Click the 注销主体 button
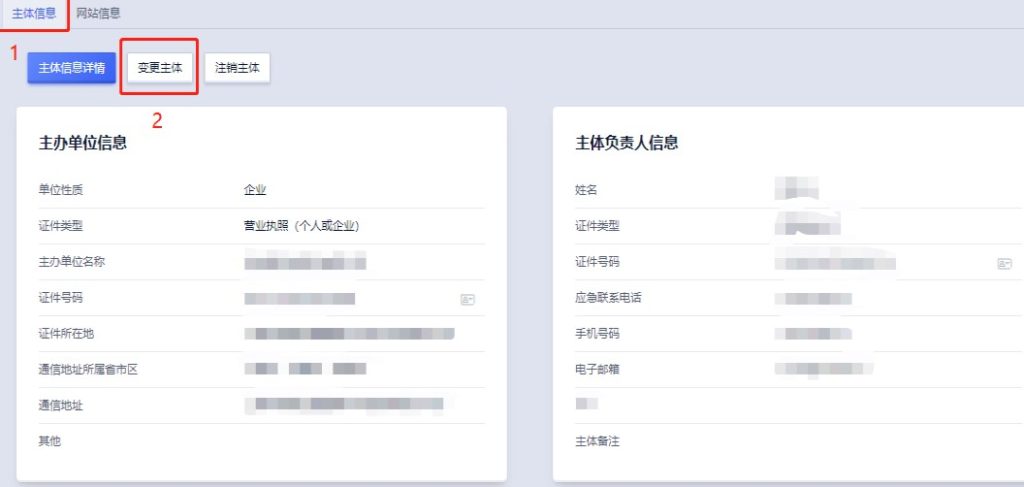1024x487 pixels. pos(237,68)
